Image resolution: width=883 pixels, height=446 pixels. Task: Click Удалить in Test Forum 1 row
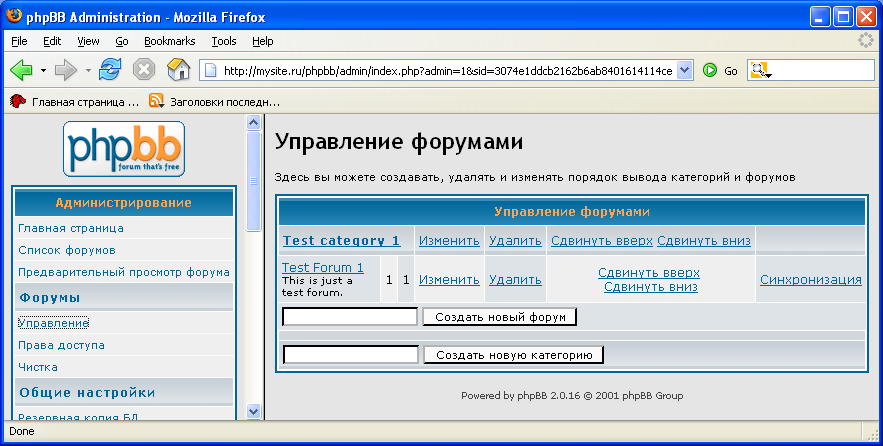pyautogui.click(x=515, y=279)
